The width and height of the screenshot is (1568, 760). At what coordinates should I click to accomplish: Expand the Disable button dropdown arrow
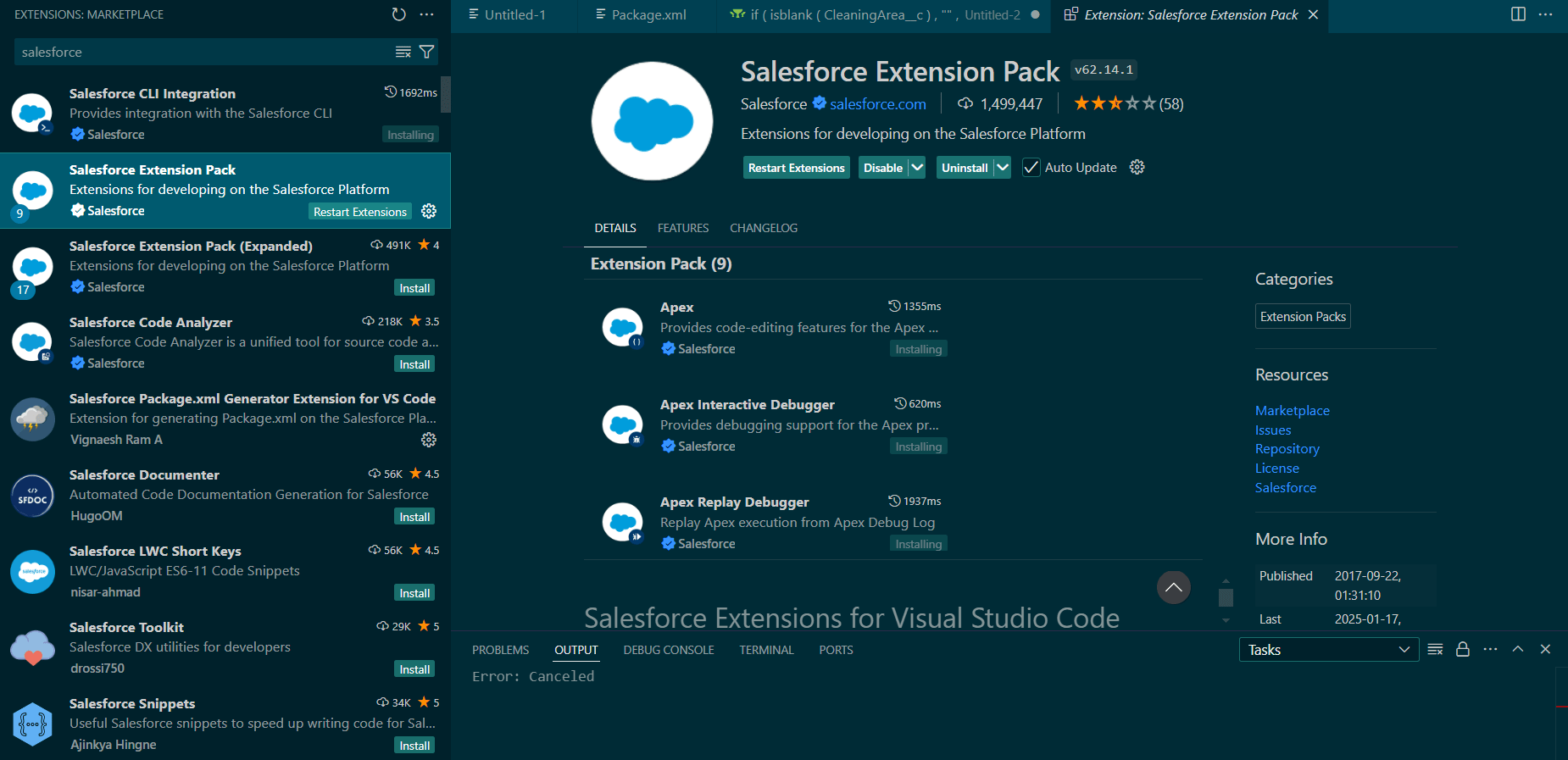916,168
